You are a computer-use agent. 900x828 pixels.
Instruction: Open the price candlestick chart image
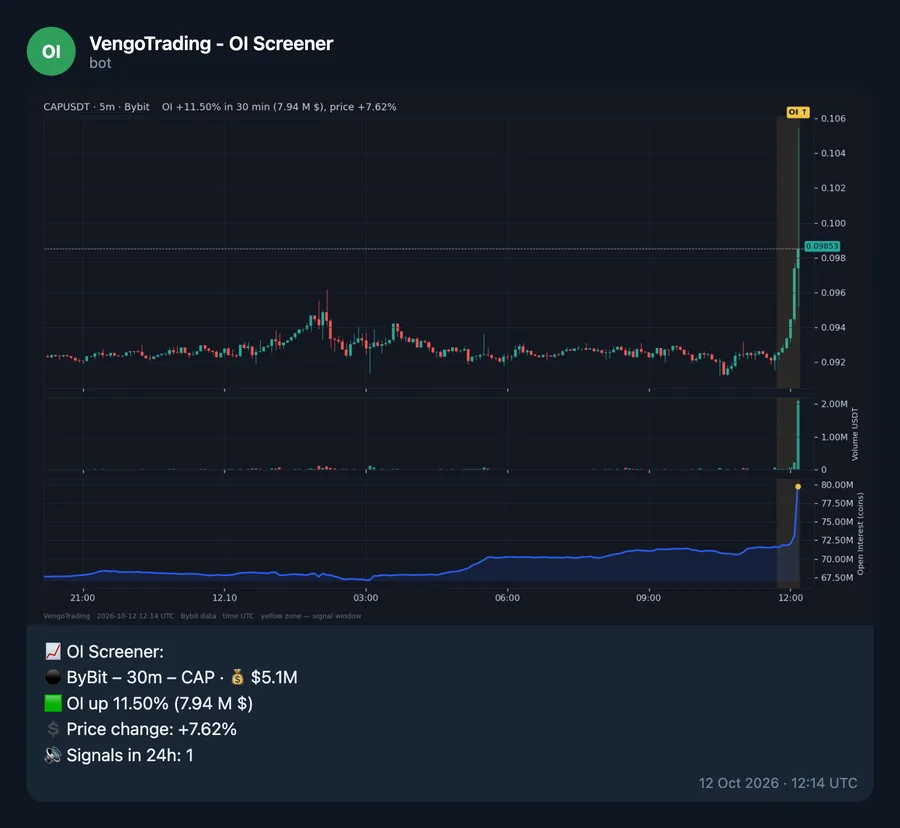coord(428,252)
